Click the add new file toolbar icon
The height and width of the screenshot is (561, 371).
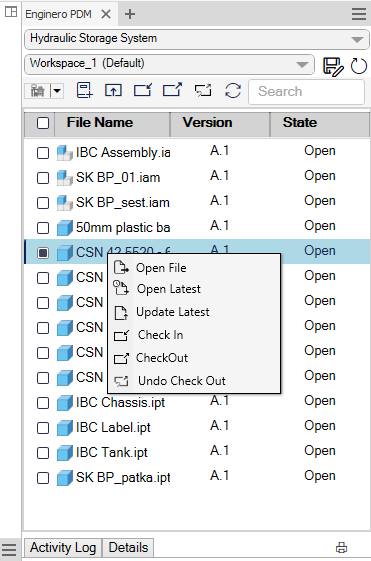(x=85, y=90)
